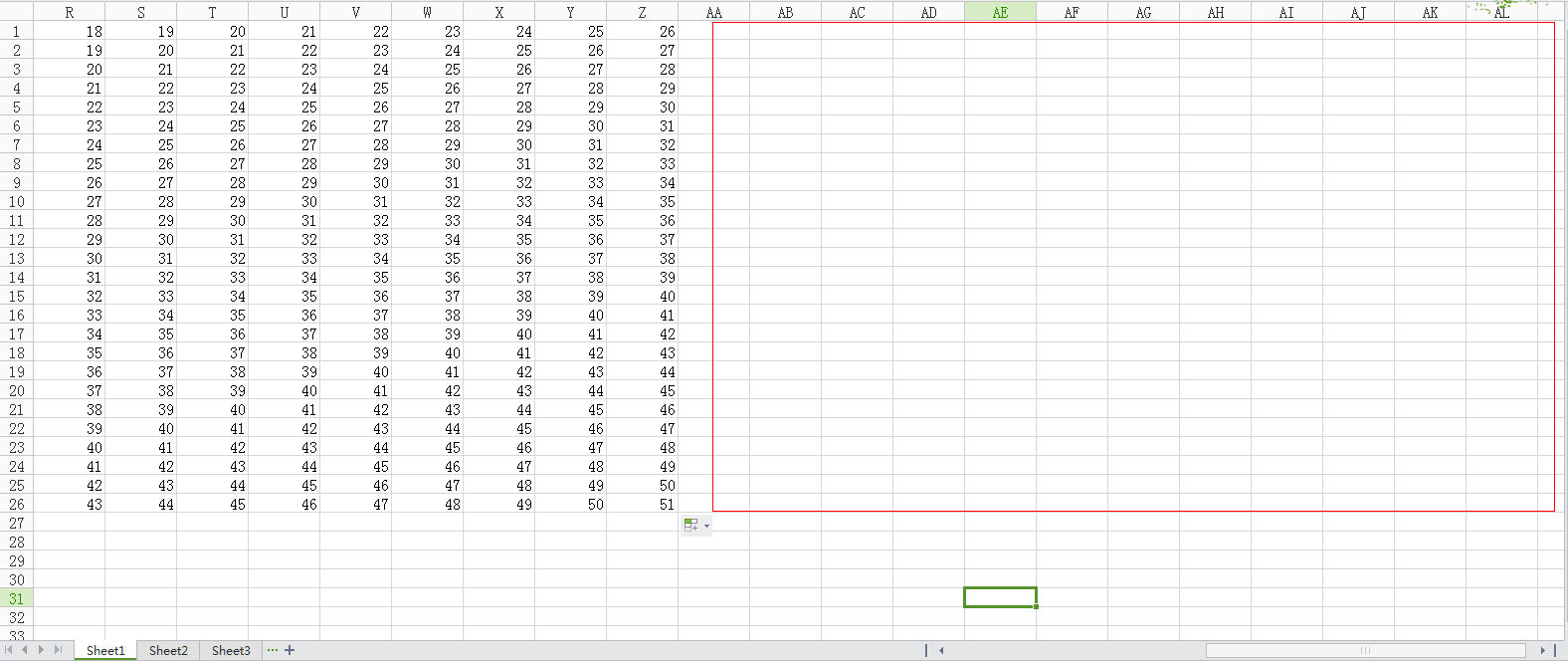Select column T by its header
The height and width of the screenshot is (661, 1568).
pyautogui.click(x=213, y=12)
